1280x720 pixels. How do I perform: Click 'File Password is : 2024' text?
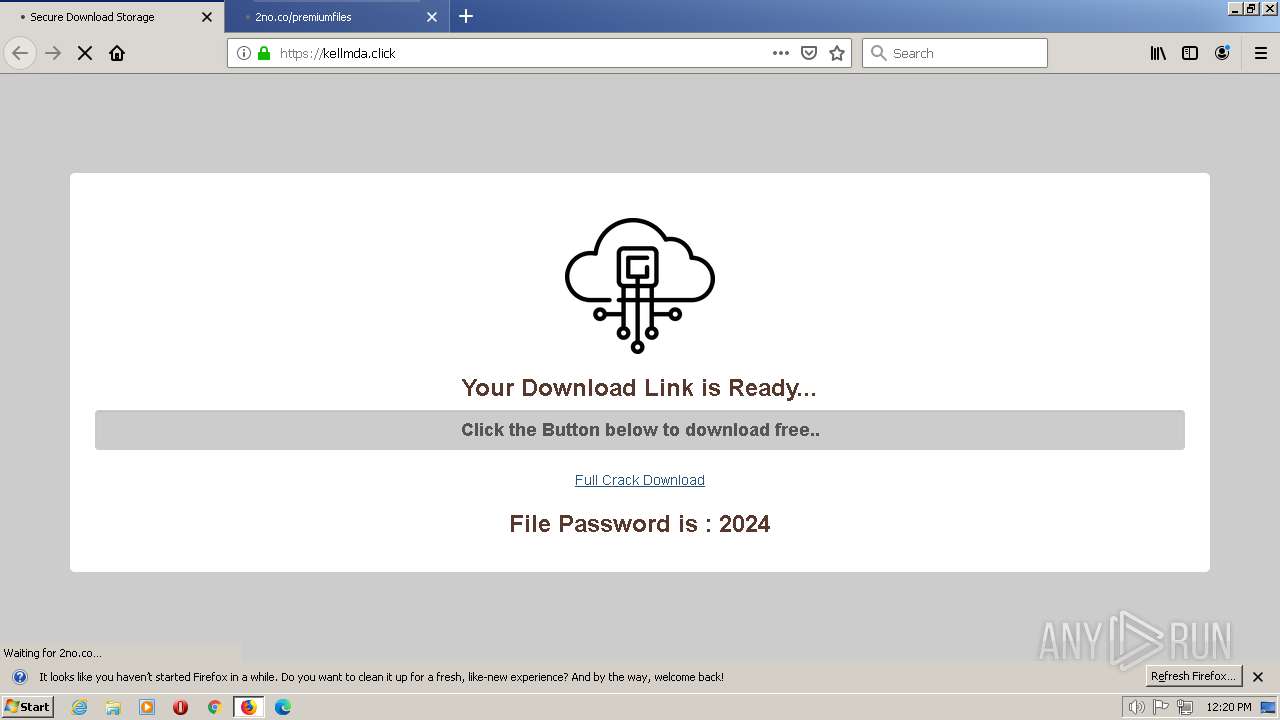tap(640, 524)
